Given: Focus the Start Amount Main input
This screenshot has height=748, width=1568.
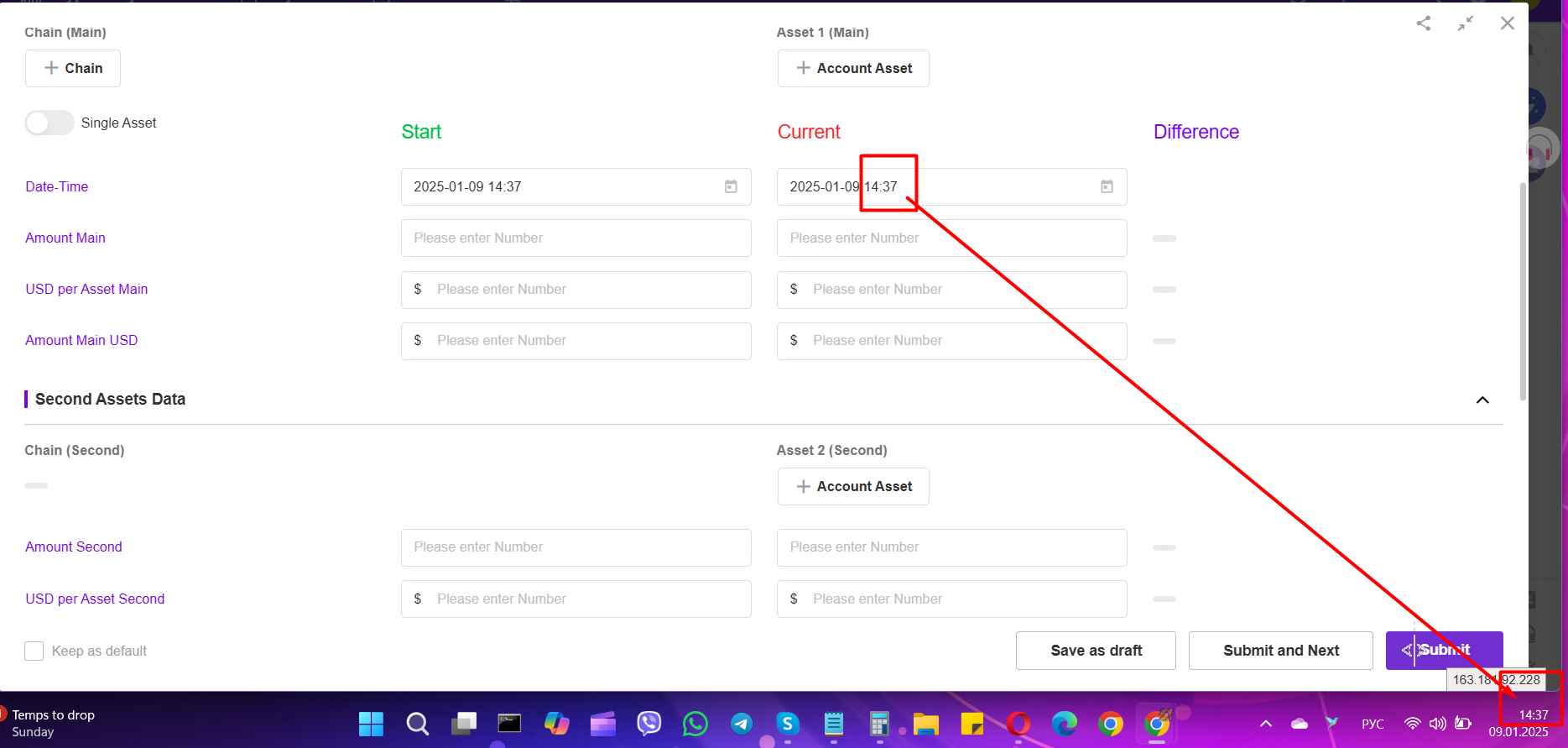Looking at the screenshot, I should (576, 238).
